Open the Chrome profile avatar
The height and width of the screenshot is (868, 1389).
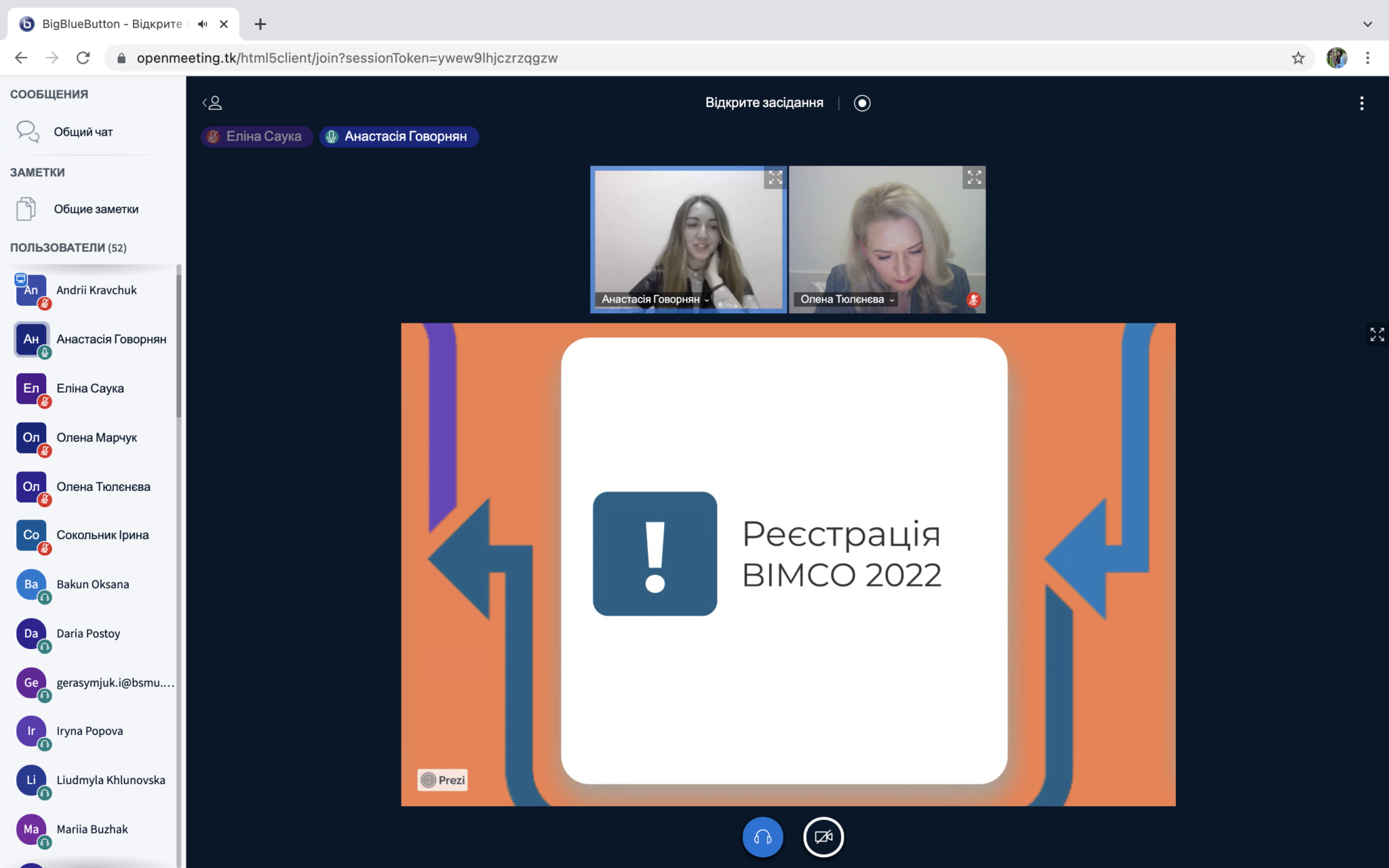pyautogui.click(x=1336, y=58)
